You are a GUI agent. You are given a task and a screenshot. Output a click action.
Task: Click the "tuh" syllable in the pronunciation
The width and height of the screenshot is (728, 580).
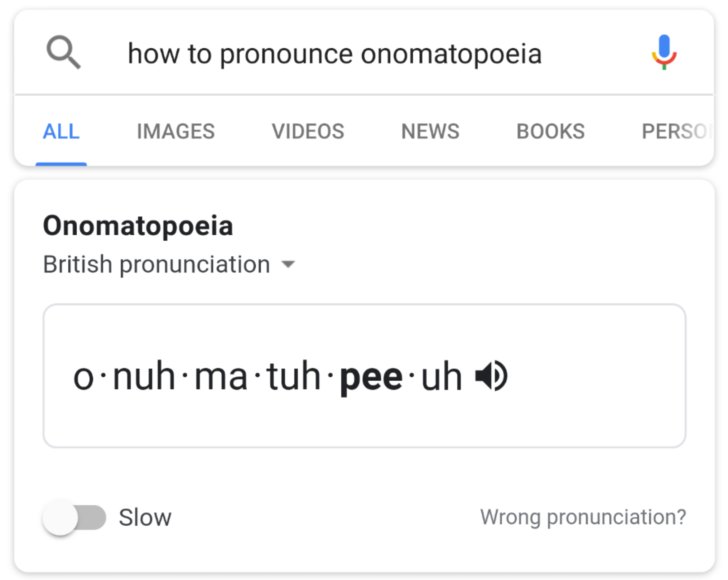pos(293,377)
